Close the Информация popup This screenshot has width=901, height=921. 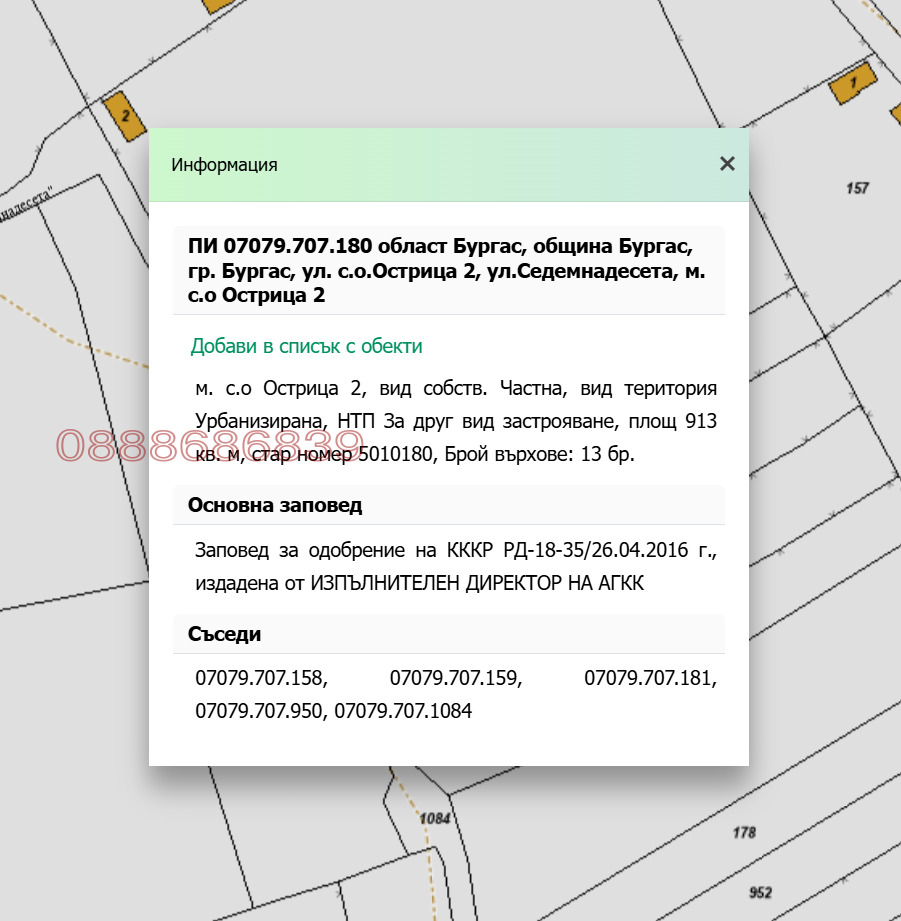[727, 164]
